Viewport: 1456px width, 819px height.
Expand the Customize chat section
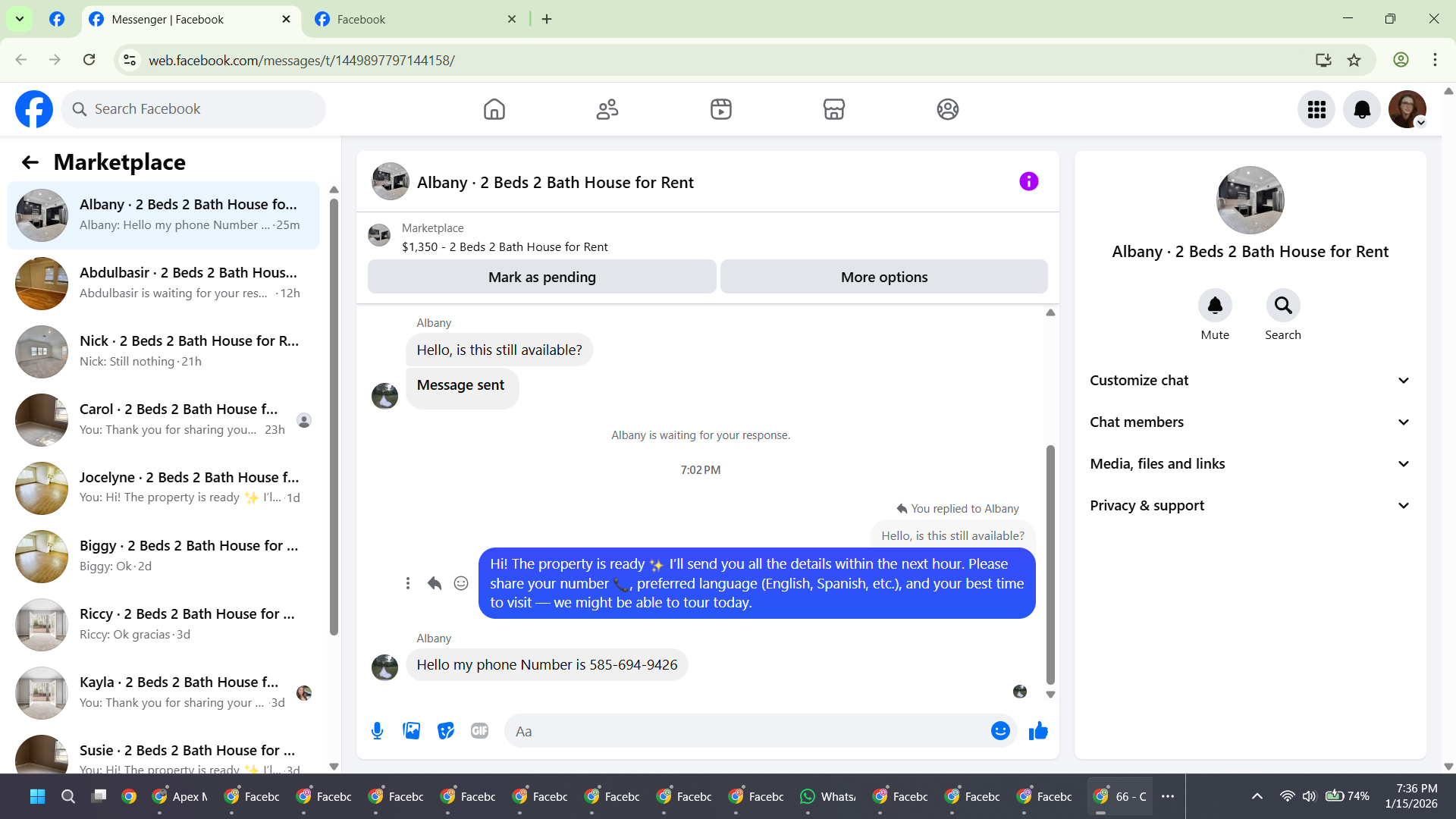[x=1250, y=381]
